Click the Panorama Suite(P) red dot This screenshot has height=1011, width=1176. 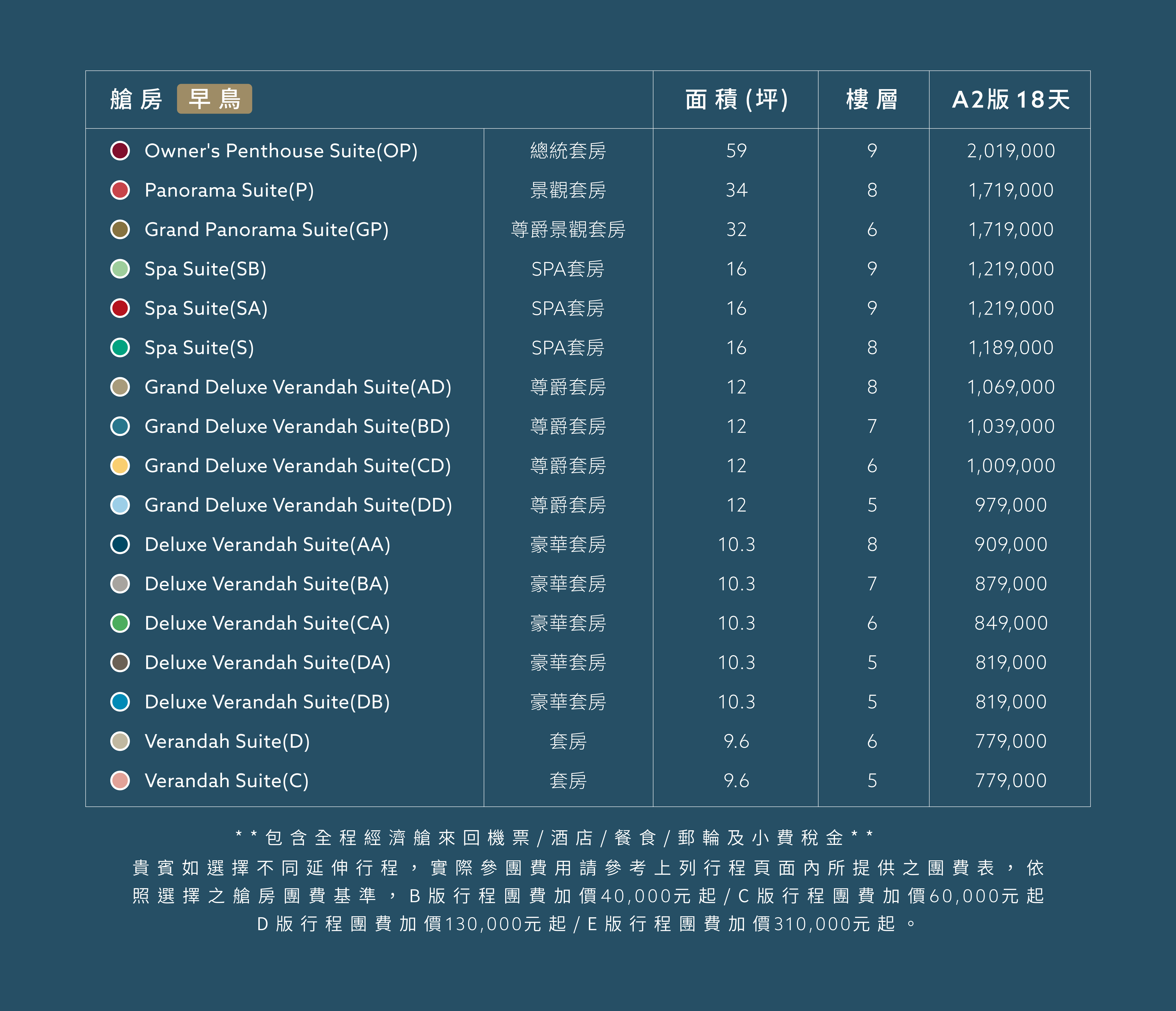pyautogui.click(x=120, y=190)
